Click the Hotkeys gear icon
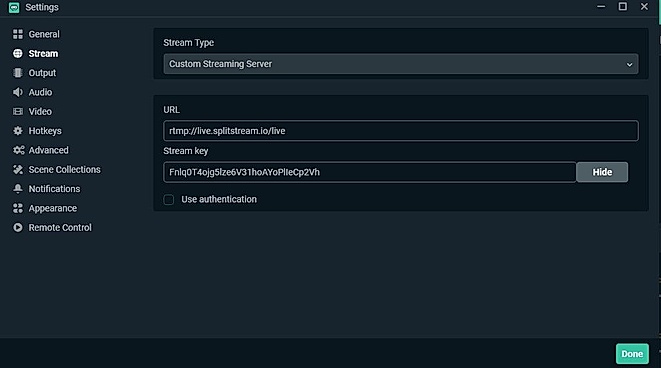 (18, 131)
